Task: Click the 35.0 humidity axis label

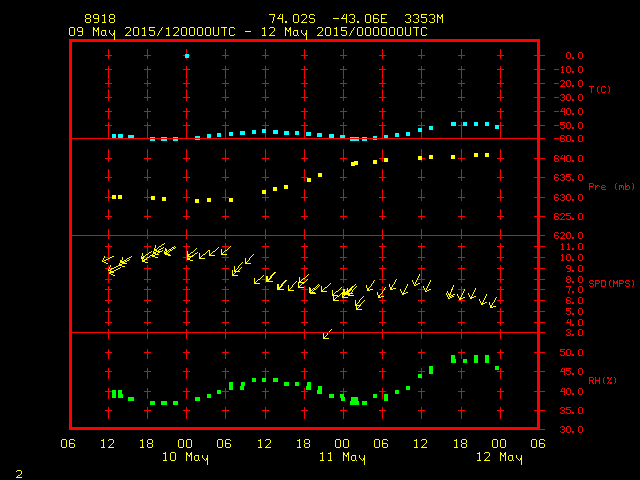Action: [x=571, y=411]
